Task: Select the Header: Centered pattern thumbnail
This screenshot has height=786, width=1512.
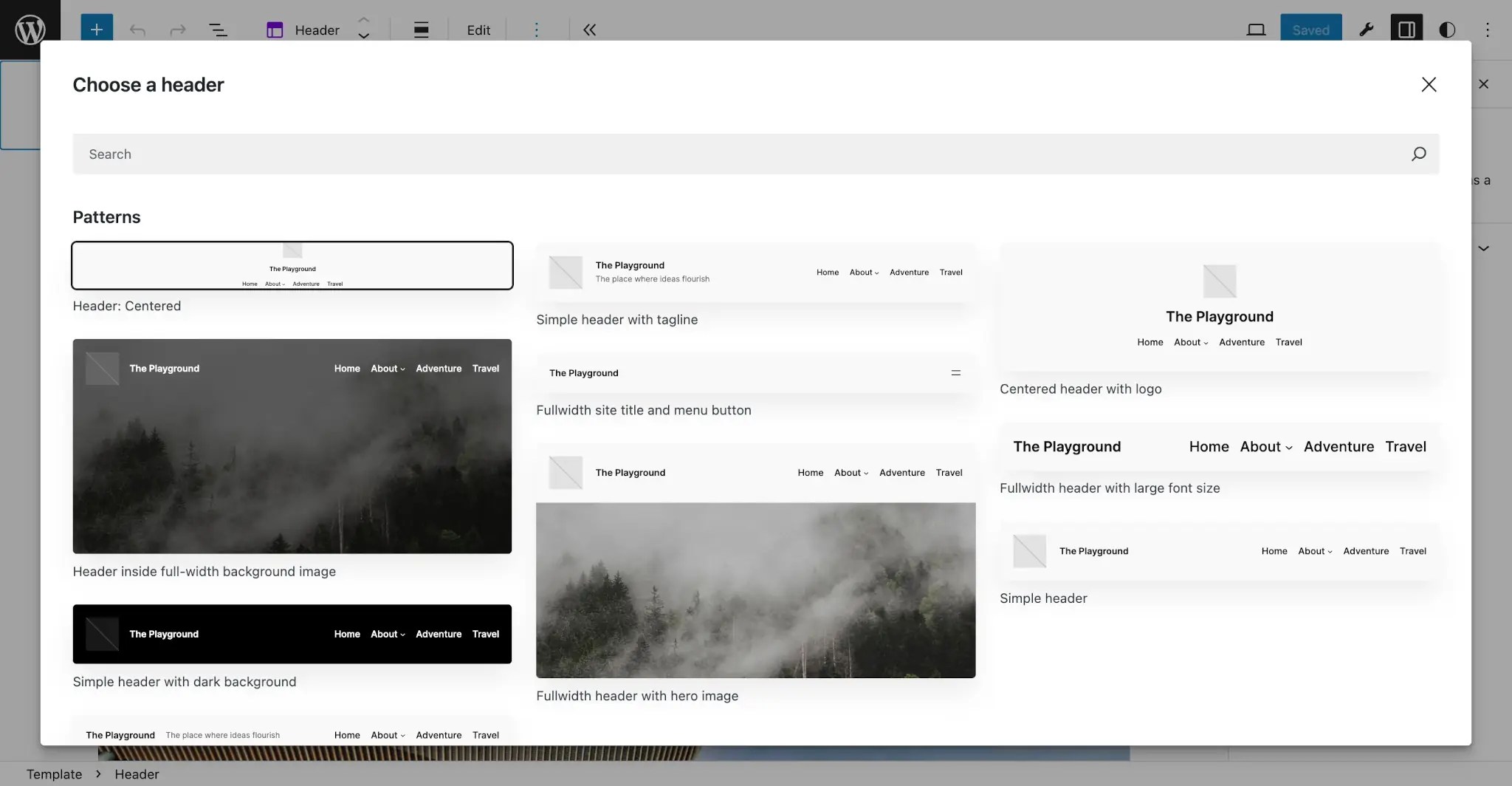Action: tap(292, 265)
